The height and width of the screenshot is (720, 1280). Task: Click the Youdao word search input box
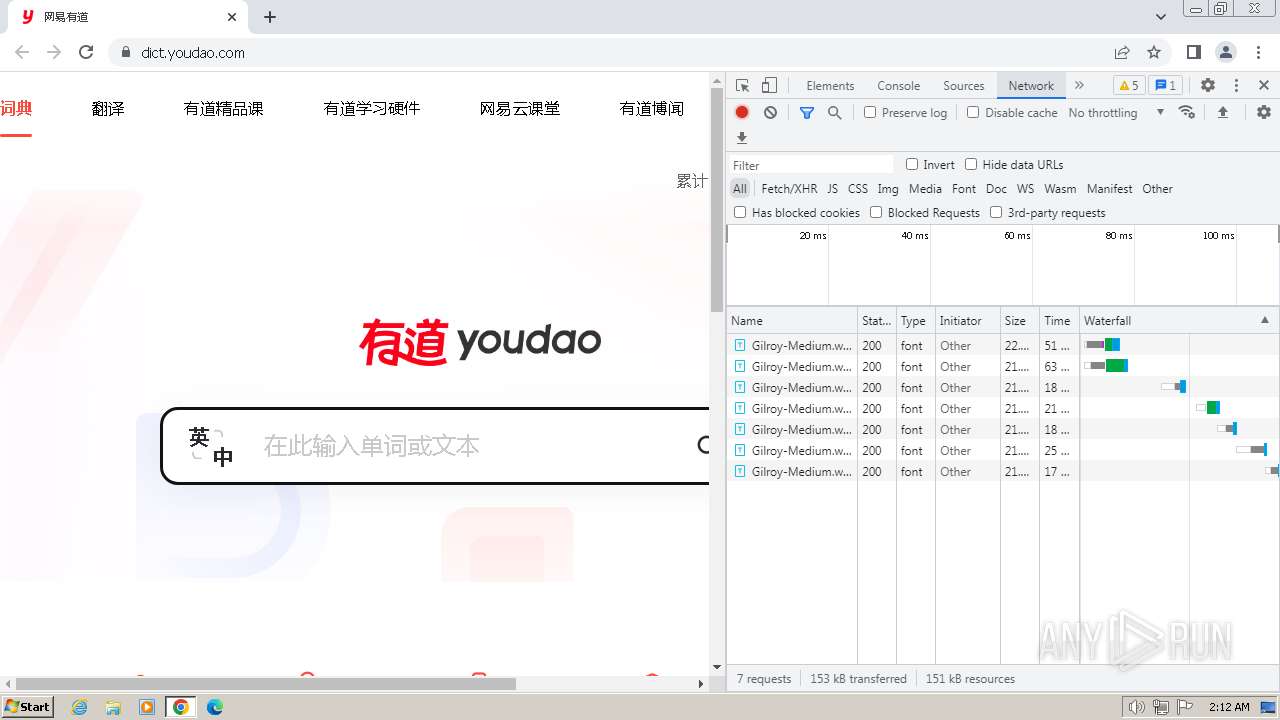click(436, 445)
